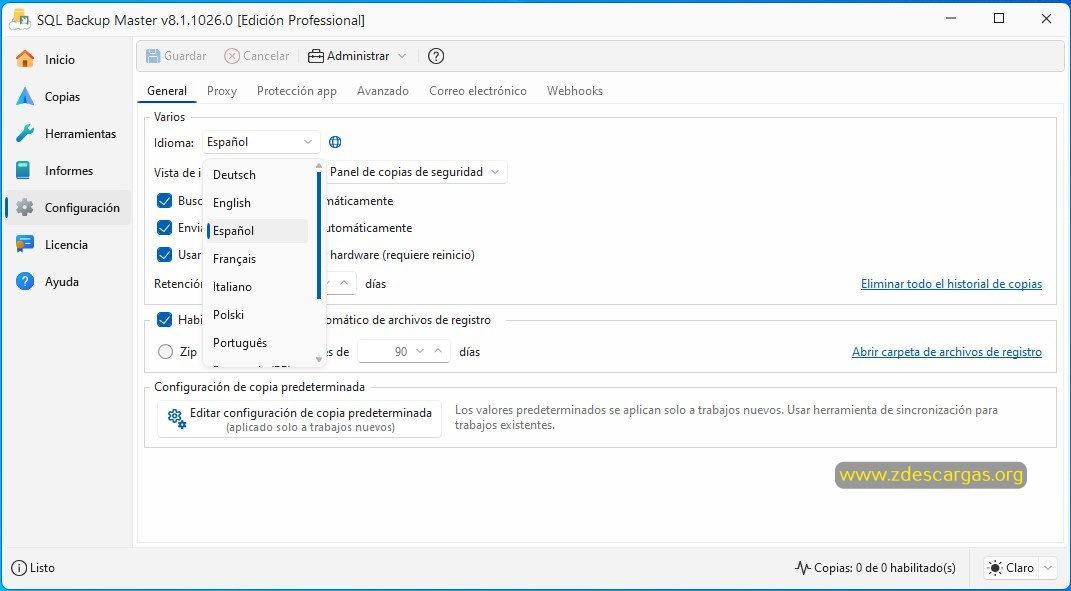The width and height of the screenshot is (1071, 591).
Task: Choose Français from language list
Action: pos(257,259)
